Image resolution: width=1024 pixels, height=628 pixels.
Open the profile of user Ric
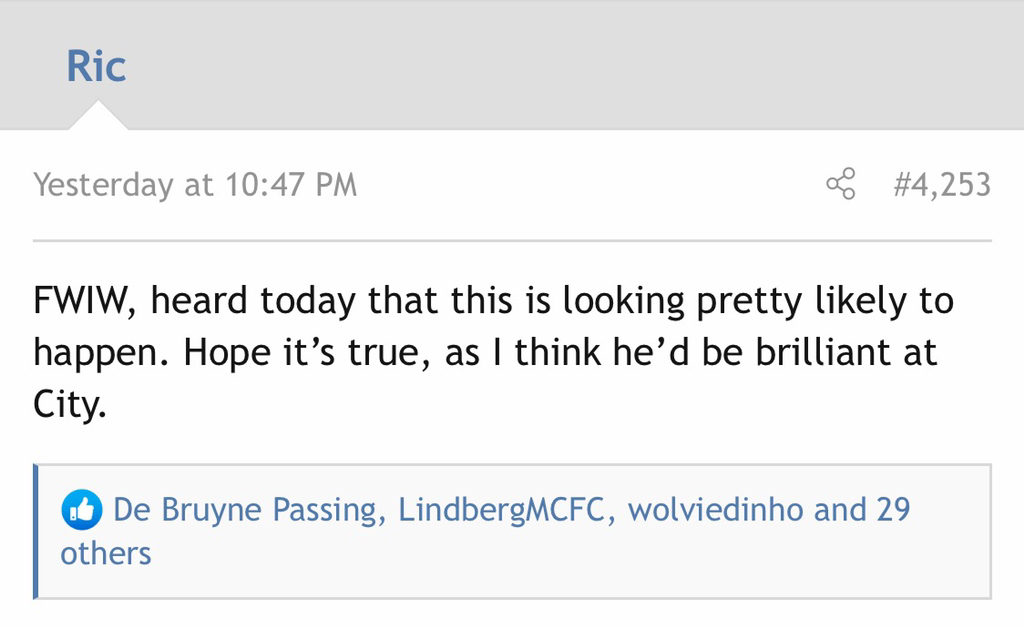point(96,66)
